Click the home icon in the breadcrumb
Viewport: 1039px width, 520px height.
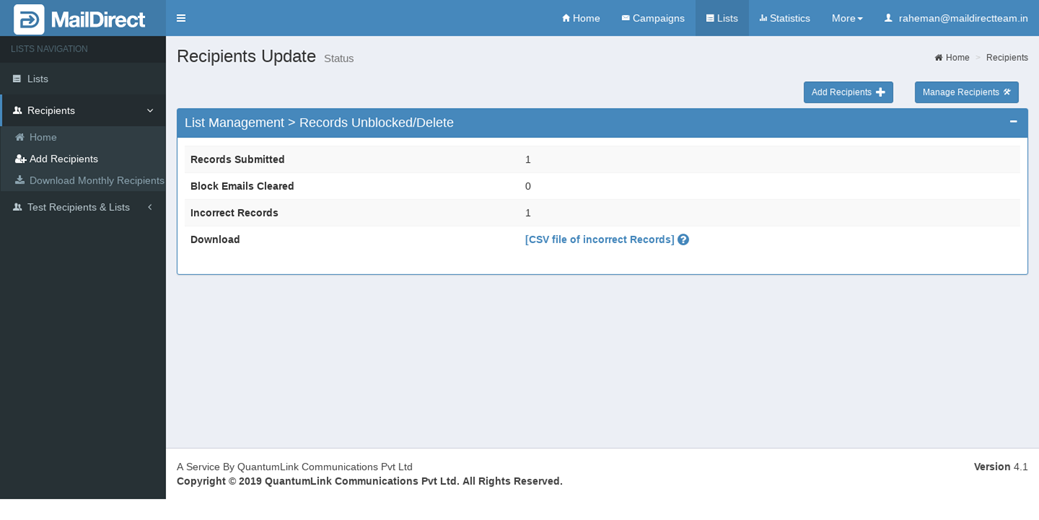click(938, 58)
